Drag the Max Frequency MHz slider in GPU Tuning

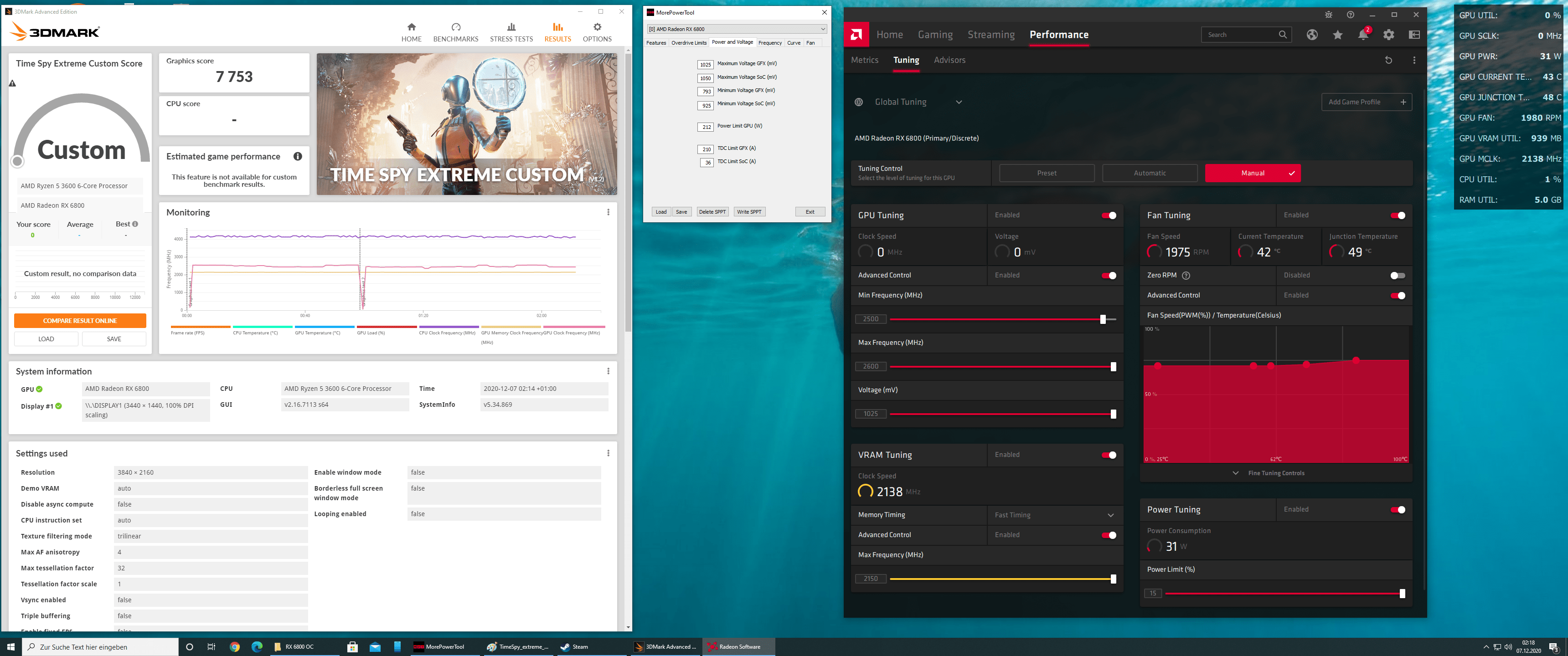(1112, 366)
